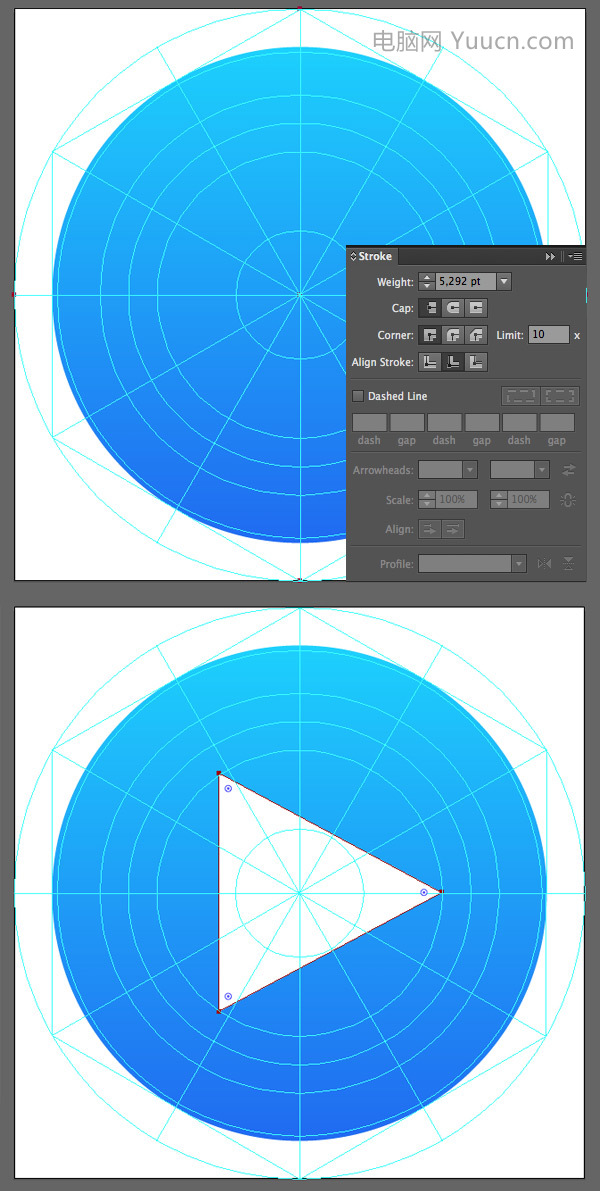This screenshot has height=1191, width=600.
Task: Align stroke to center
Action: pyautogui.click(x=431, y=362)
